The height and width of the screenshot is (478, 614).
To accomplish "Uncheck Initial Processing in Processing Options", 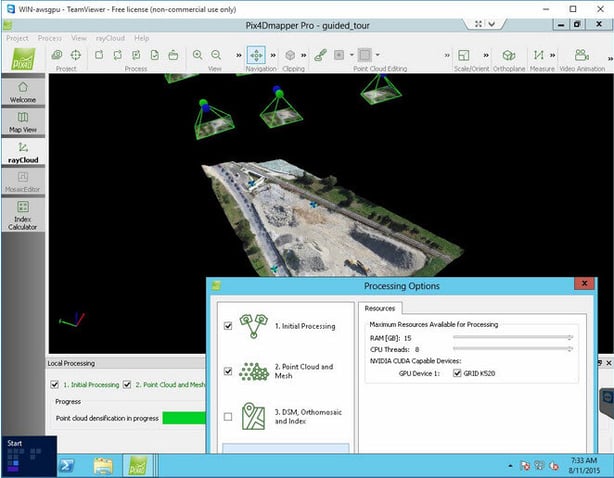I will point(229,326).
